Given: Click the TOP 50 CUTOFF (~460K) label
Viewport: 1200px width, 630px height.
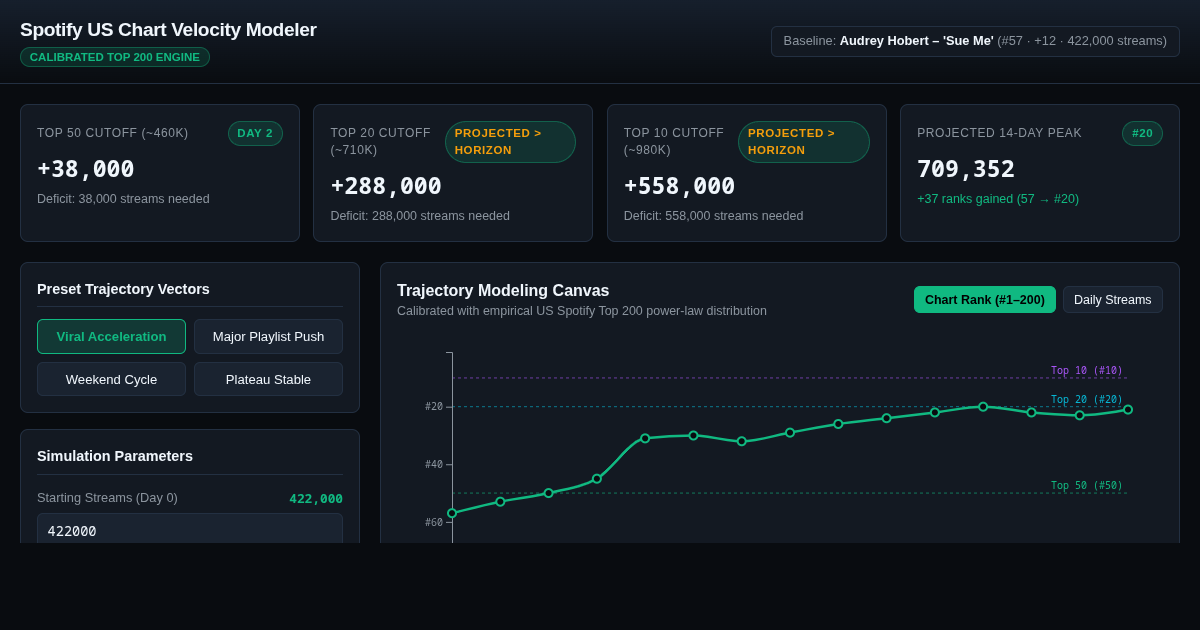Looking at the screenshot, I should pyautogui.click(x=112, y=133).
